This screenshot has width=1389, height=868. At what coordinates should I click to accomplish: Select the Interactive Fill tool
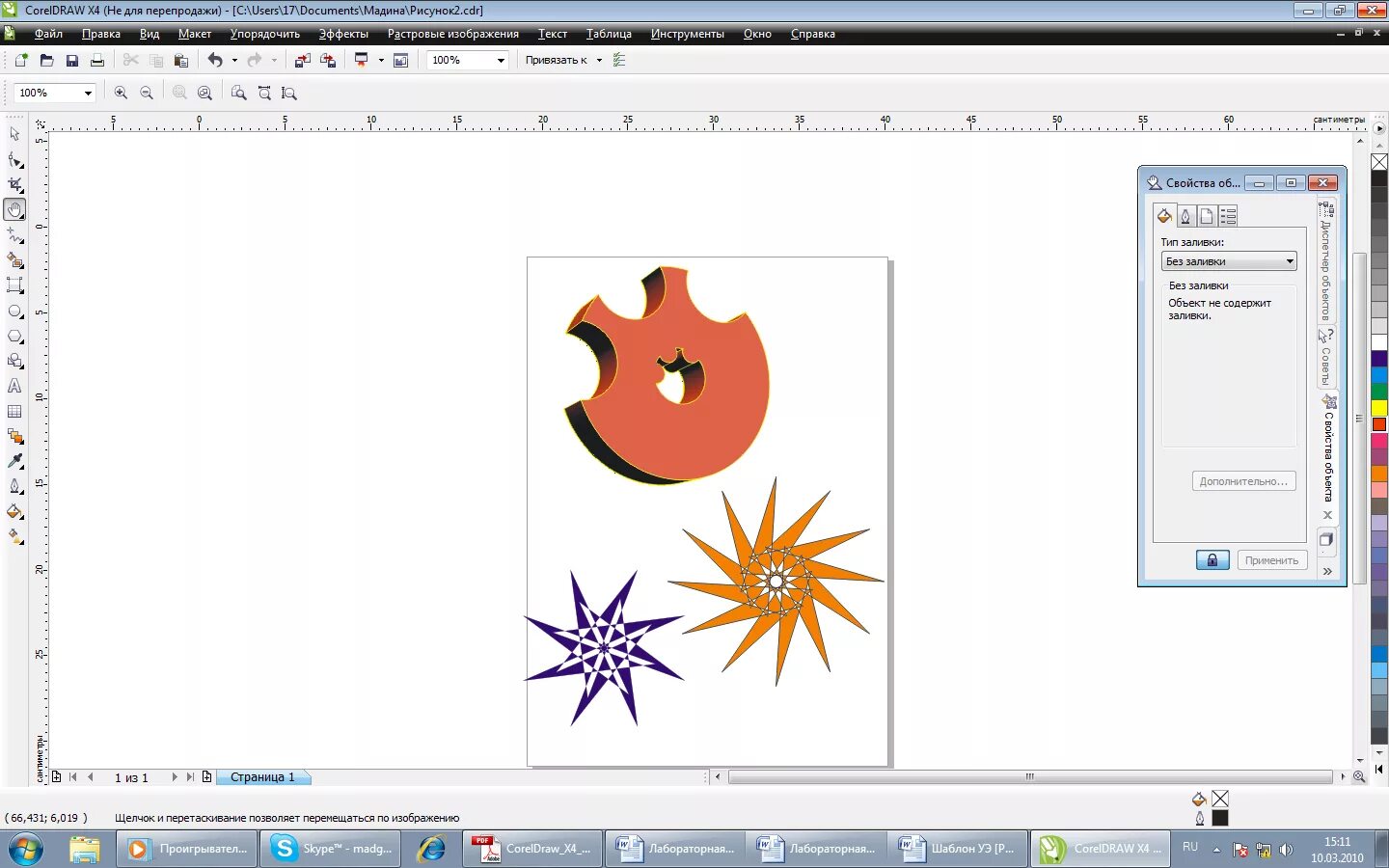(x=14, y=537)
